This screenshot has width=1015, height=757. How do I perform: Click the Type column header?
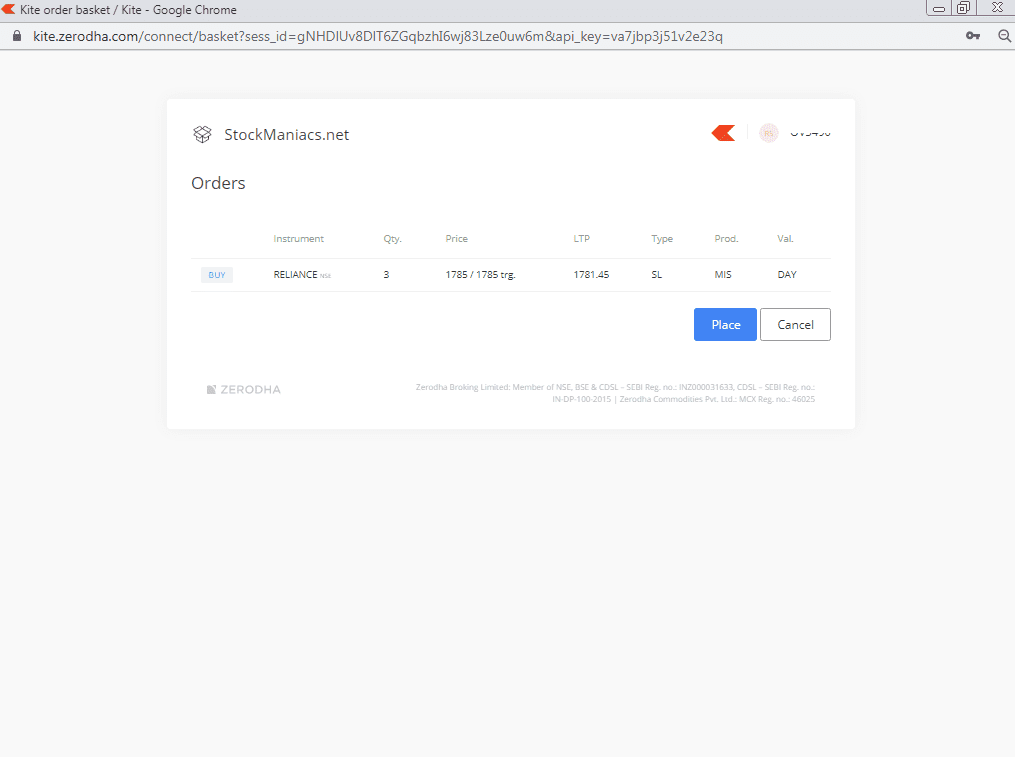click(x=662, y=239)
